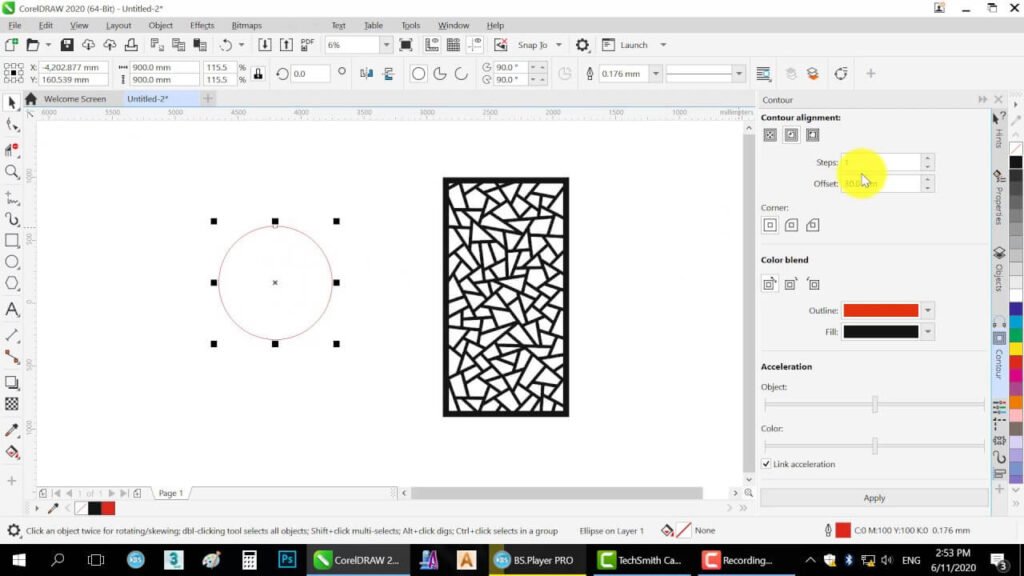The image size is (1024, 576).
Task: Click Mirror horizontally icon
Action: pyautogui.click(x=366, y=74)
